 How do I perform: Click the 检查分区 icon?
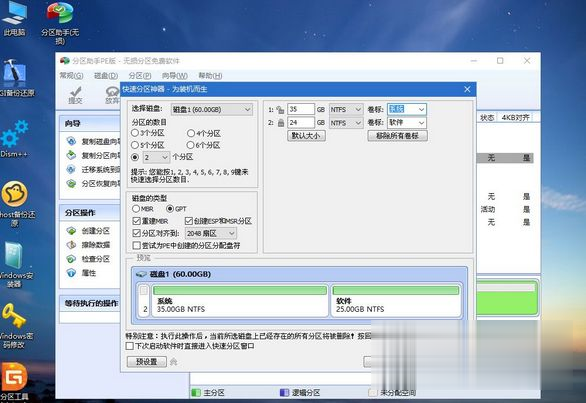click(x=71, y=259)
